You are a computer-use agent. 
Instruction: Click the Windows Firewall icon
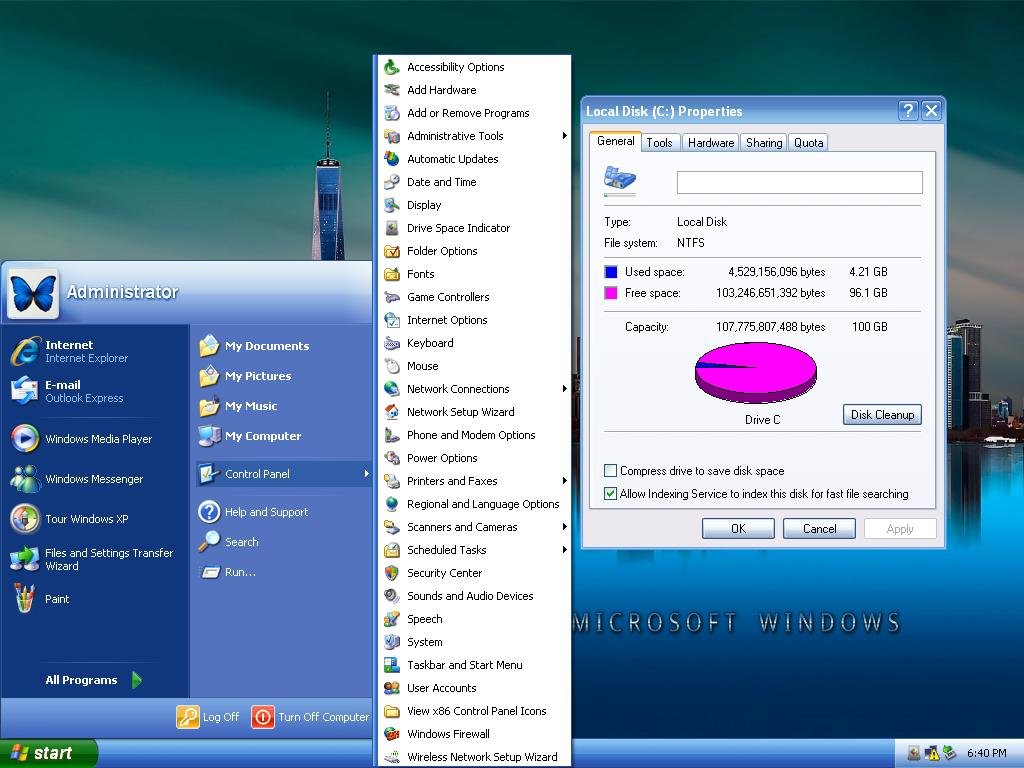click(392, 734)
